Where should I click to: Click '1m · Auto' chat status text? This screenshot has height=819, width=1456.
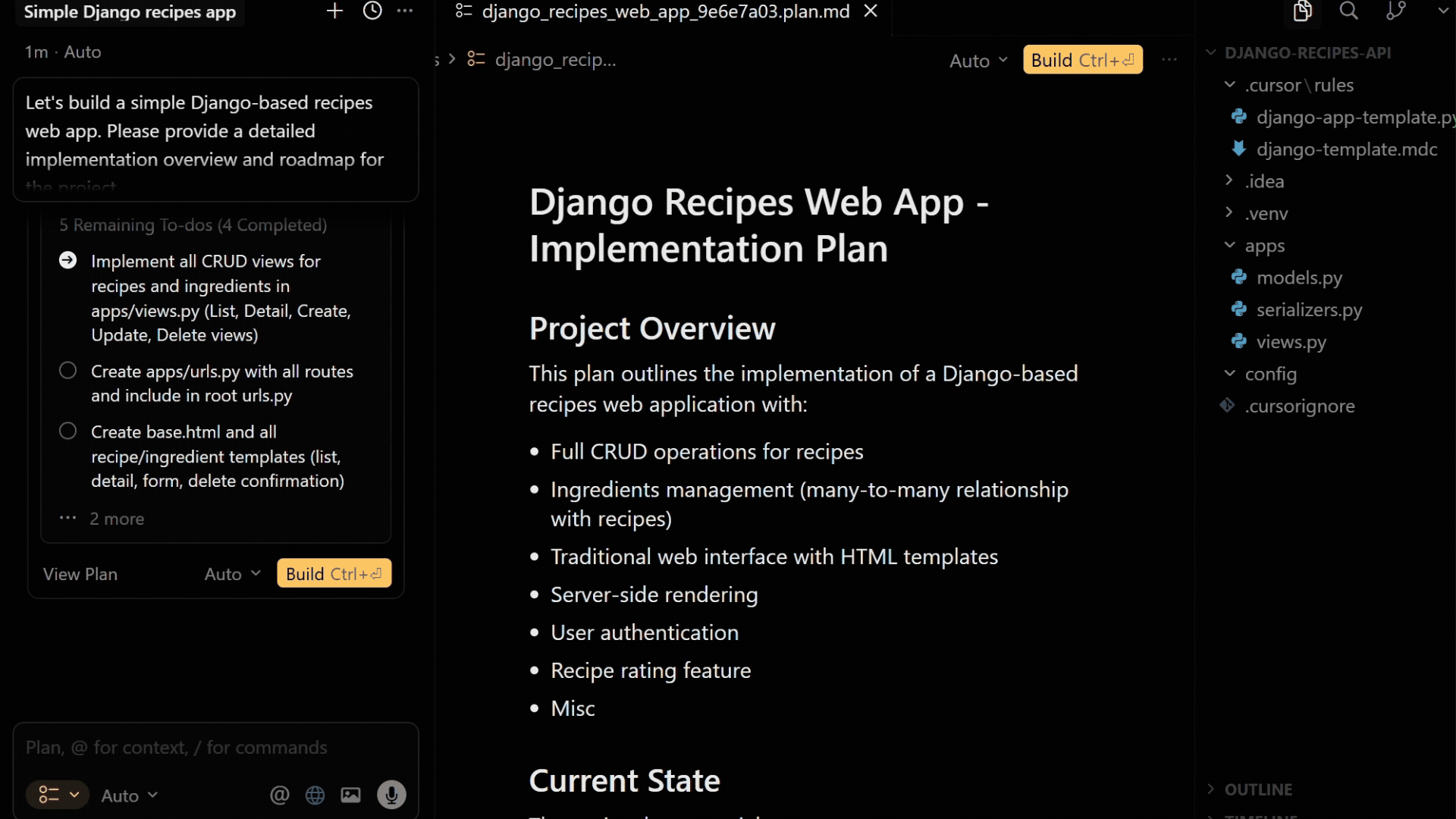(63, 52)
